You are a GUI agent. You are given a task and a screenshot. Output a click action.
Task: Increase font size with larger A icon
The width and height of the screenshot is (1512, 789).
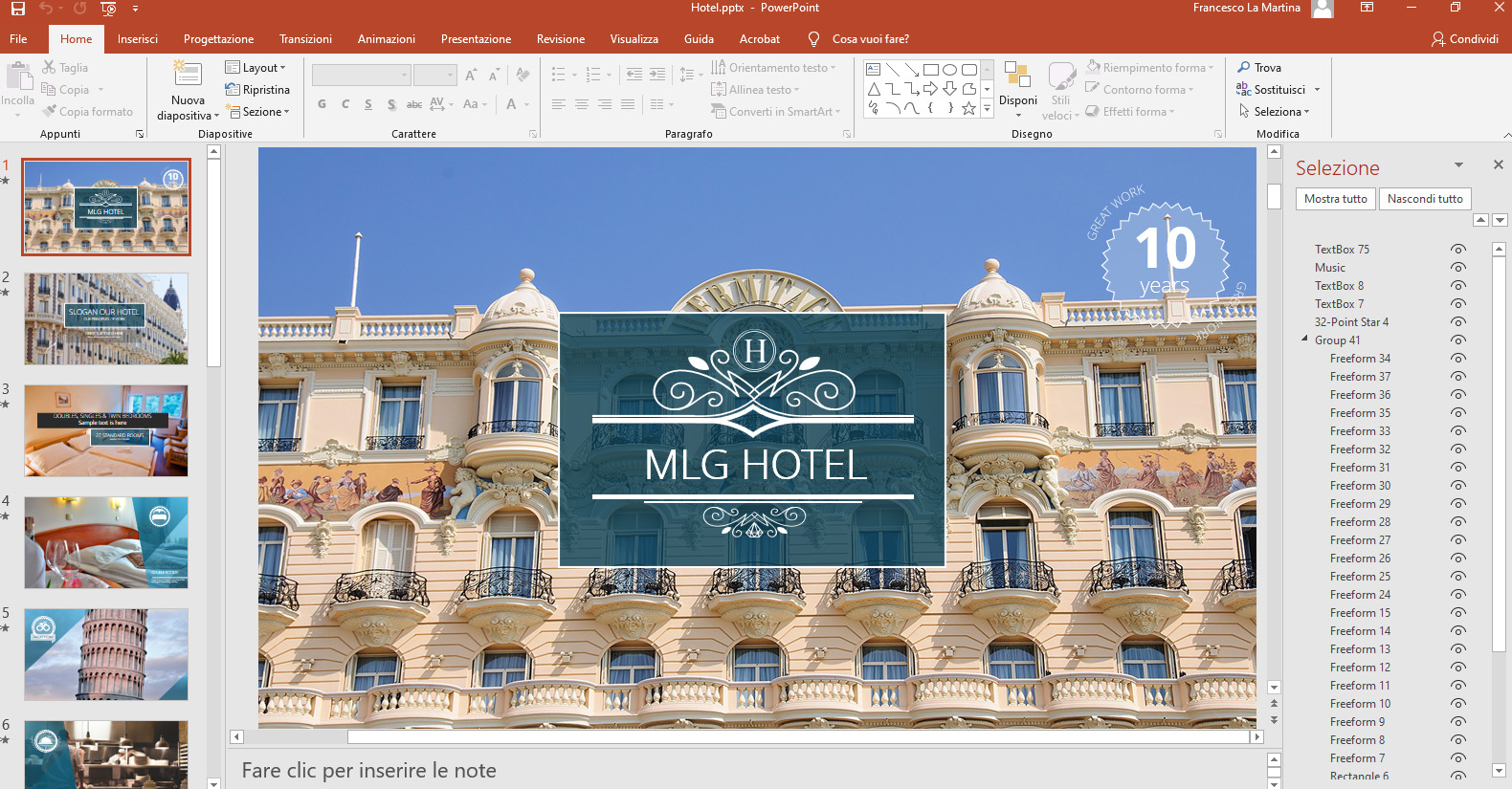click(471, 75)
